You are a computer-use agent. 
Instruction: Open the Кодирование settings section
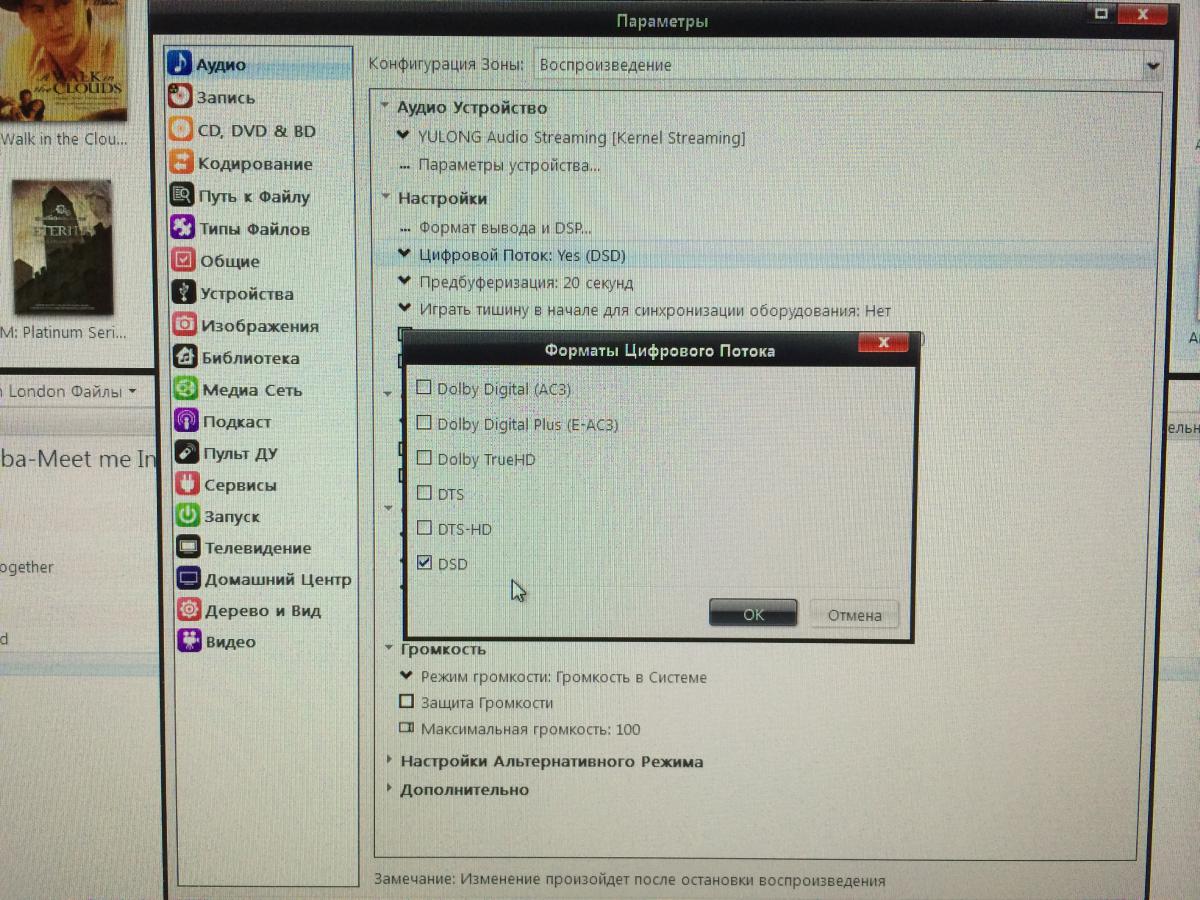tap(255, 164)
